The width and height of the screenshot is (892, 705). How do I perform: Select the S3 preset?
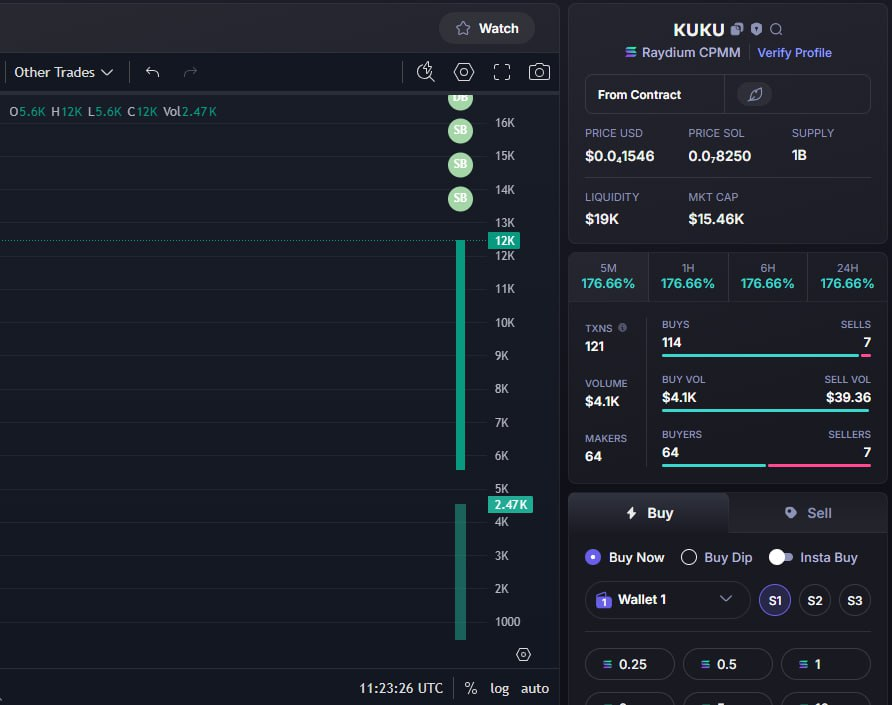pyautogui.click(x=854, y=600)
